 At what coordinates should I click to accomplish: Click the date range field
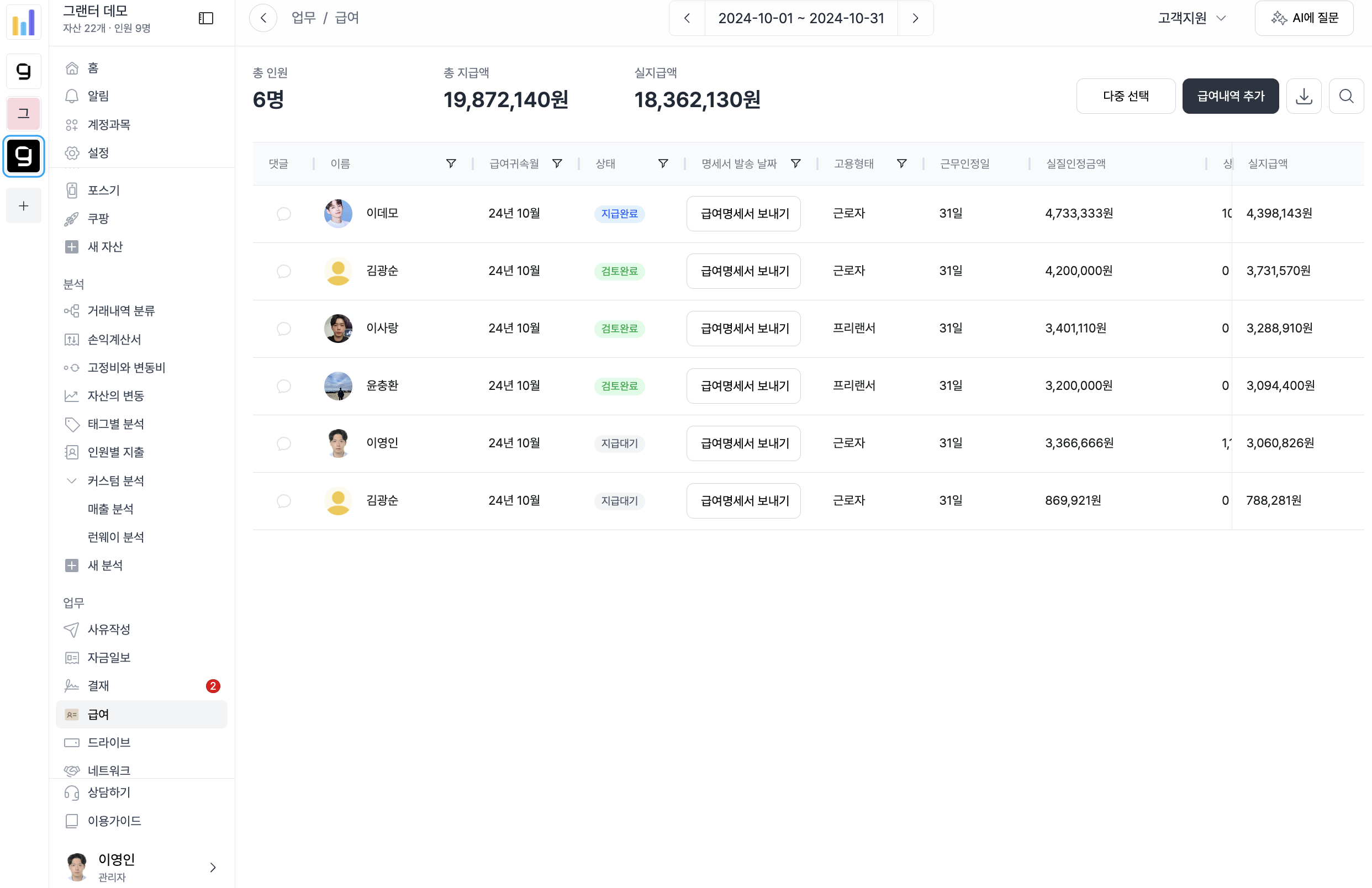[801, 18]
